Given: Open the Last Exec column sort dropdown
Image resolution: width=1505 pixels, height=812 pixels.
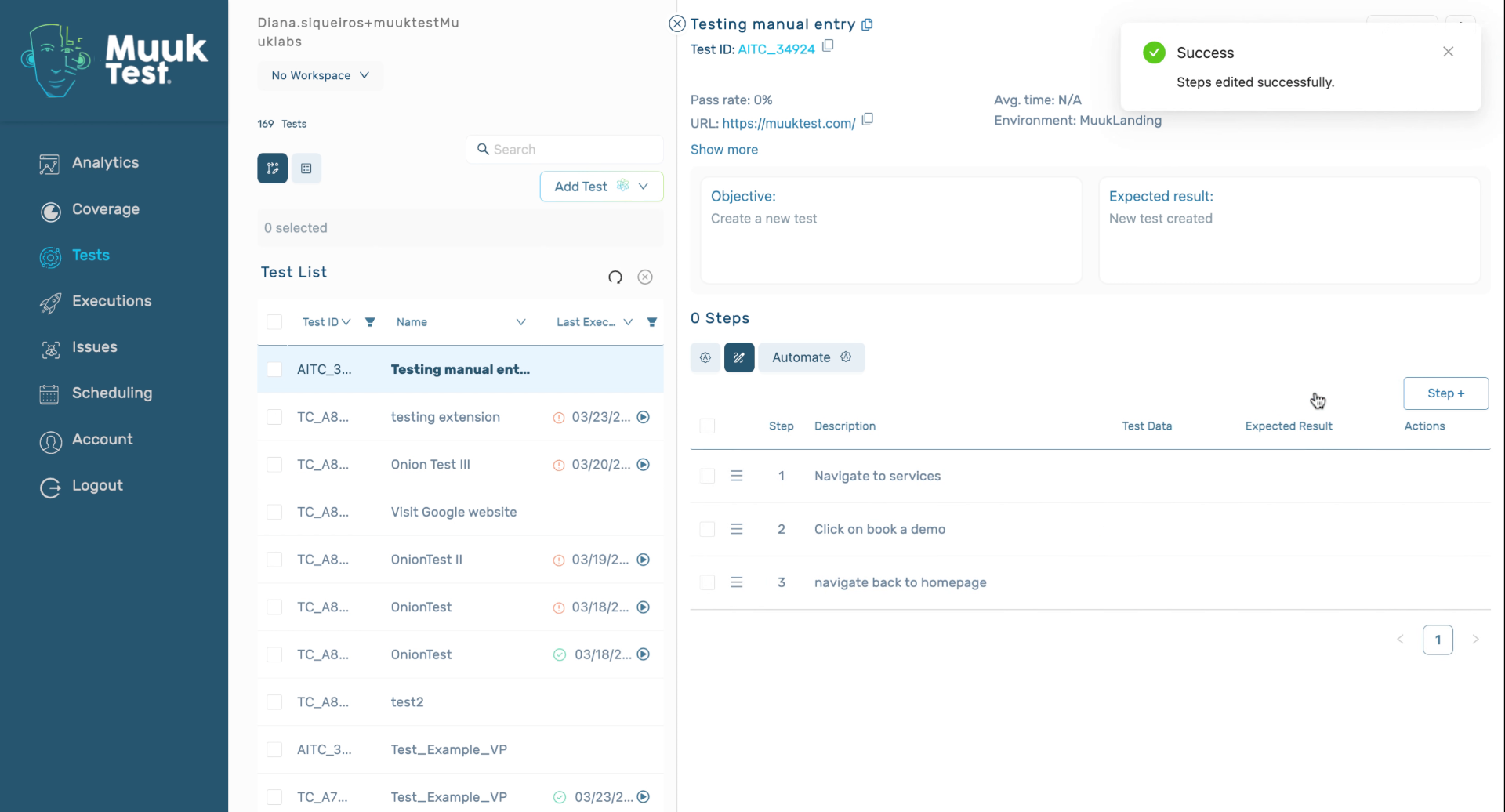Looking at the screenshot, I should tap(628, 322).
